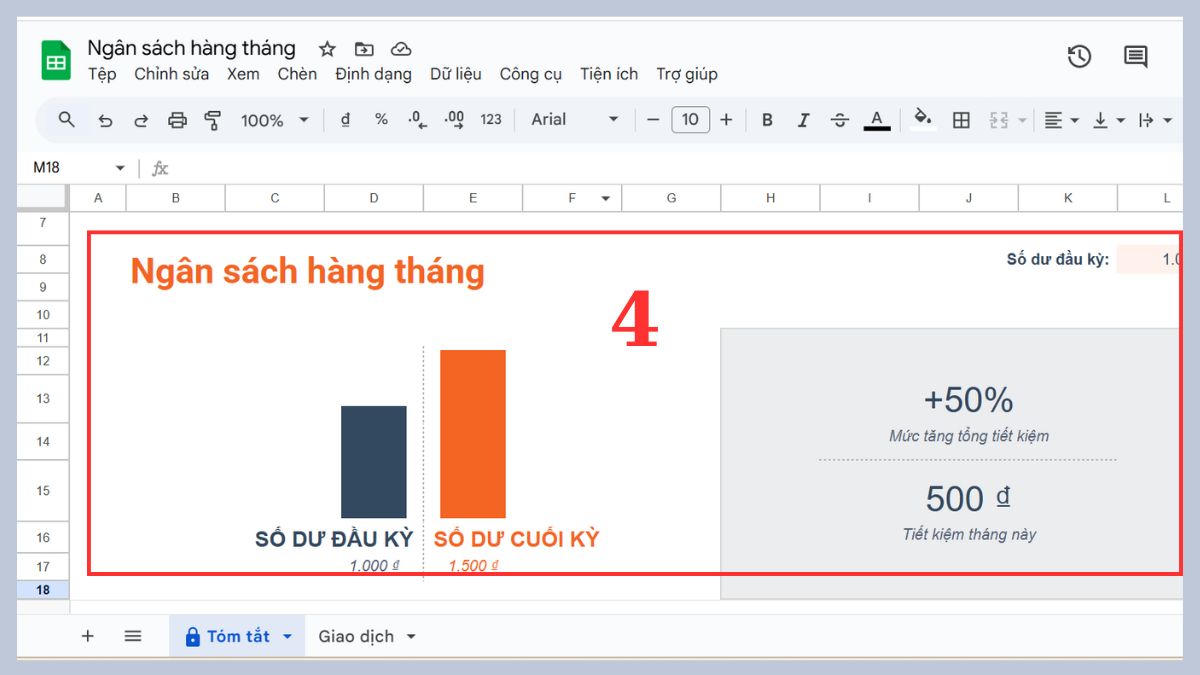
Task: Toggle bold formatting
Action: tap(767, 119)
